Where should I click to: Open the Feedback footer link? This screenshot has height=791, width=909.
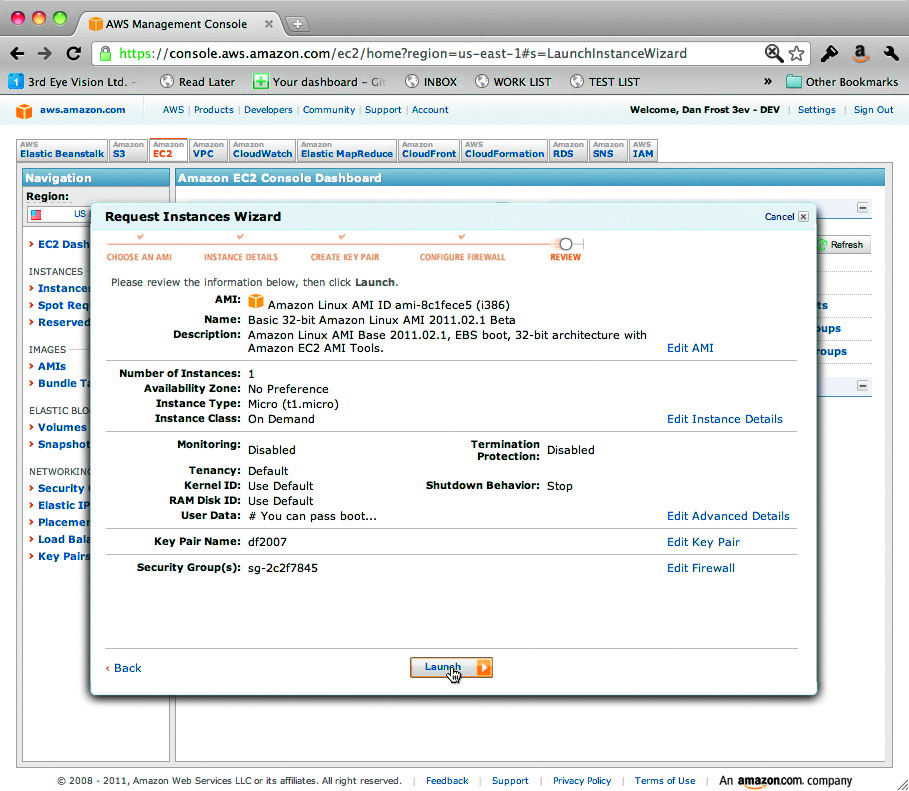(447, 781)
